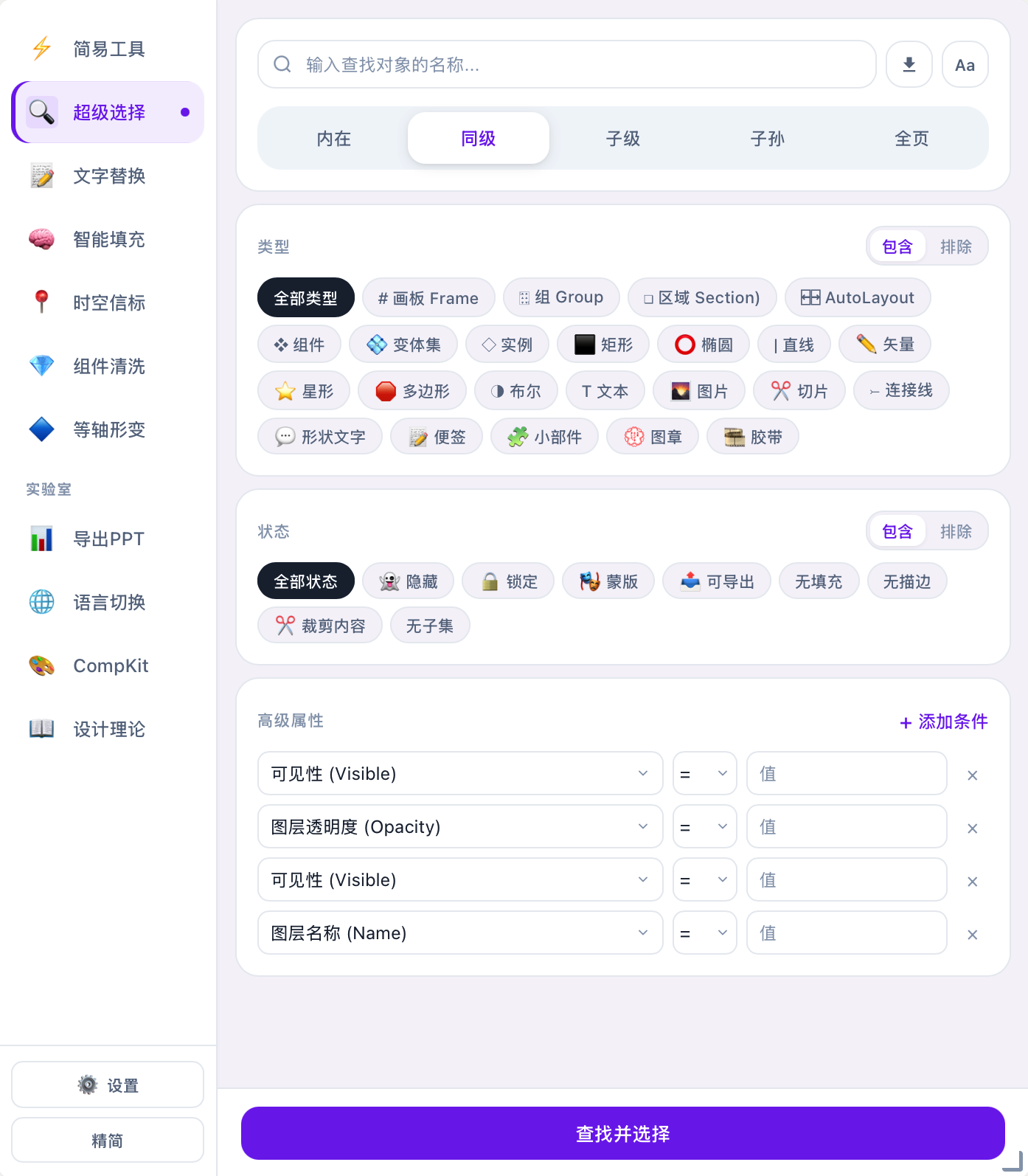The height and width of the screenshot is (1176, 1028).
Task: Toggle the 无填充 state chip
Action: click(819, 581)
